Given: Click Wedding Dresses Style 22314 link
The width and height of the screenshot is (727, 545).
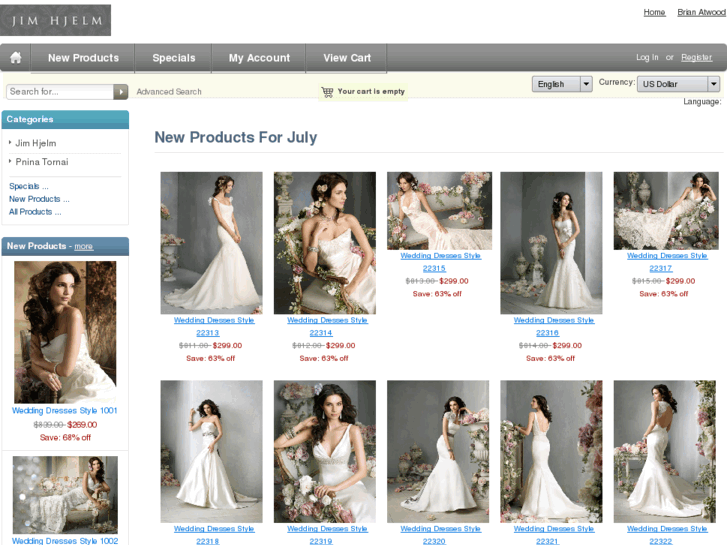Looking at the screenshot, I should click(327, 327).
